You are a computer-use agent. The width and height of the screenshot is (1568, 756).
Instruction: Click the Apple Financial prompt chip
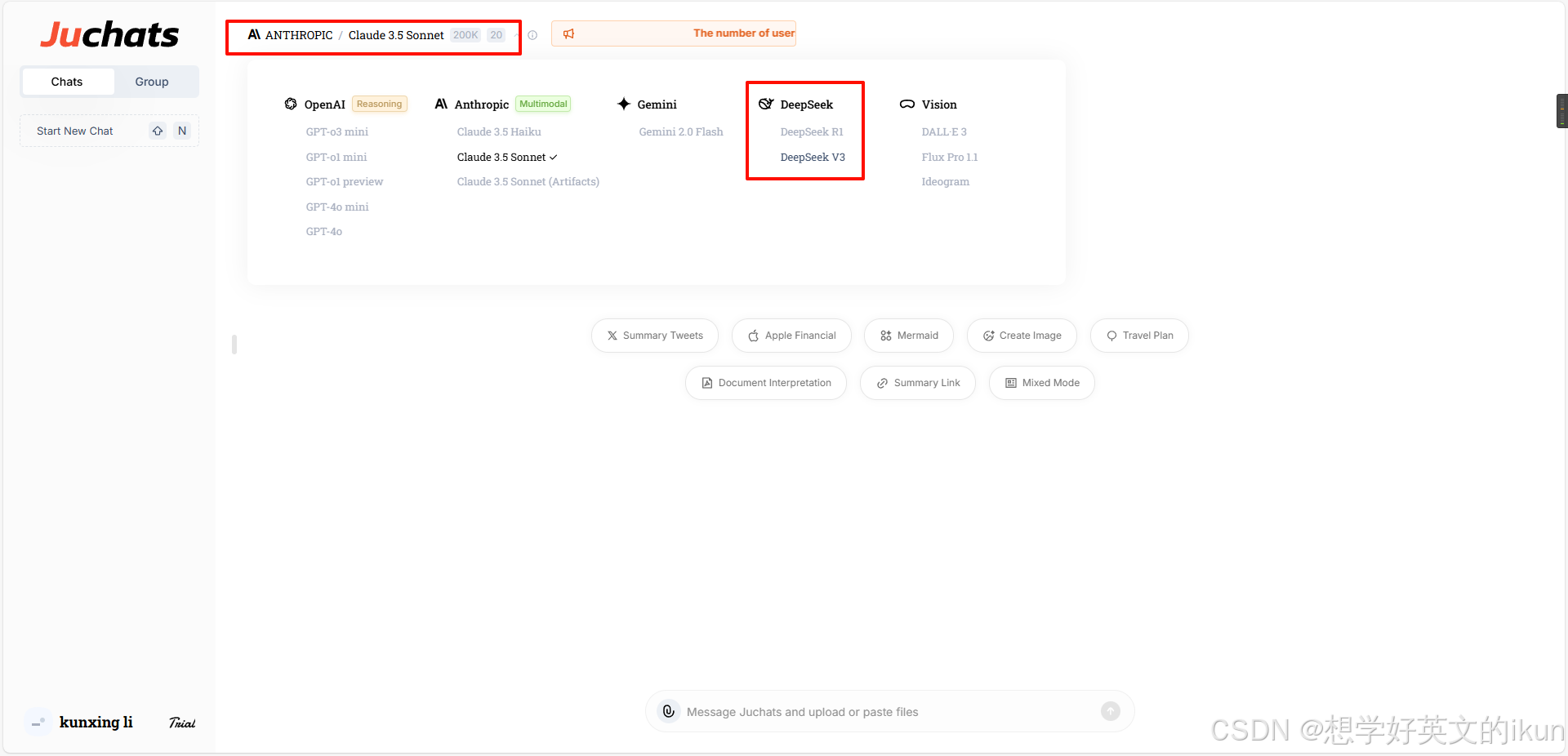791,336
